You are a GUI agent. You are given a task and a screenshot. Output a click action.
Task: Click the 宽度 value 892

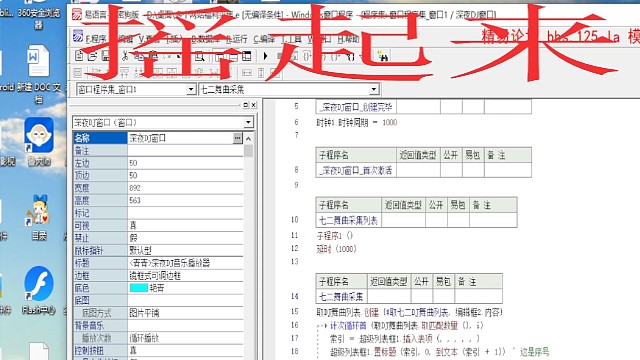[135, 188]
